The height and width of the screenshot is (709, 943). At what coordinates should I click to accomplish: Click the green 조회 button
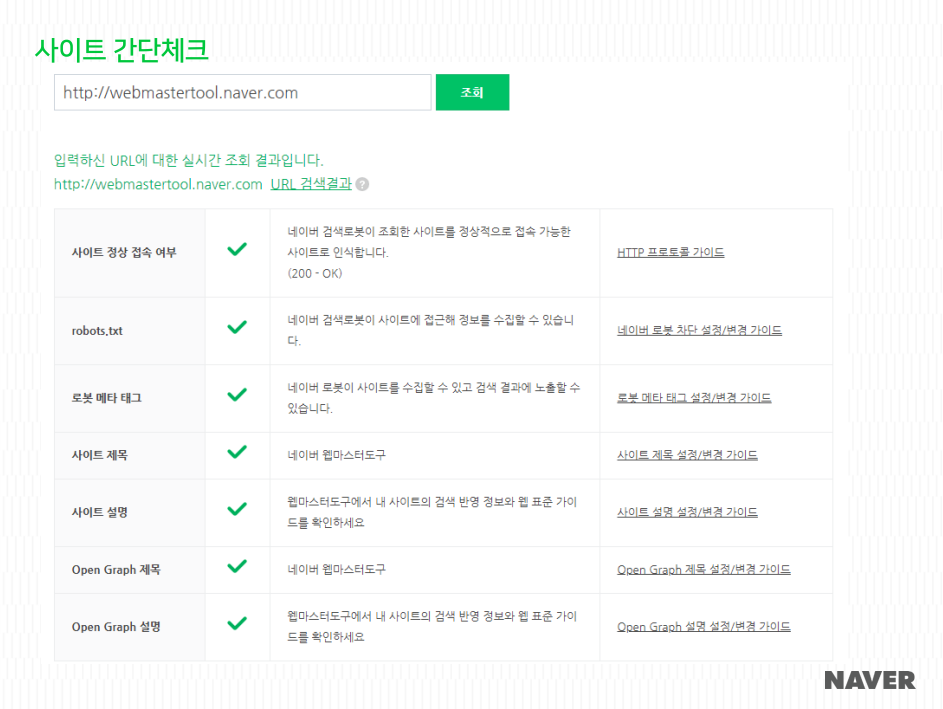click(472, 93)
